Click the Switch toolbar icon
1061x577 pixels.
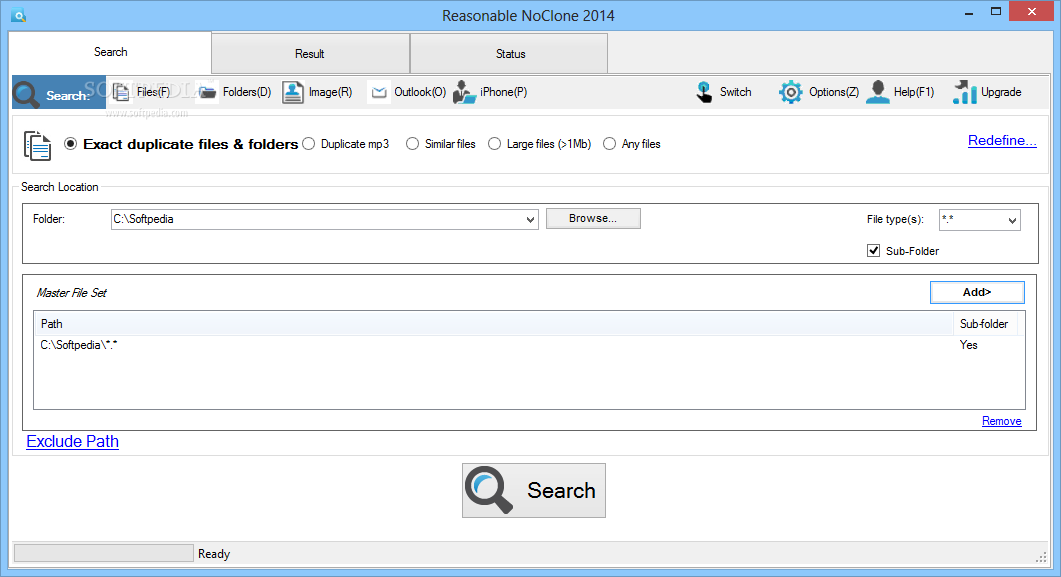coord(723,92)
